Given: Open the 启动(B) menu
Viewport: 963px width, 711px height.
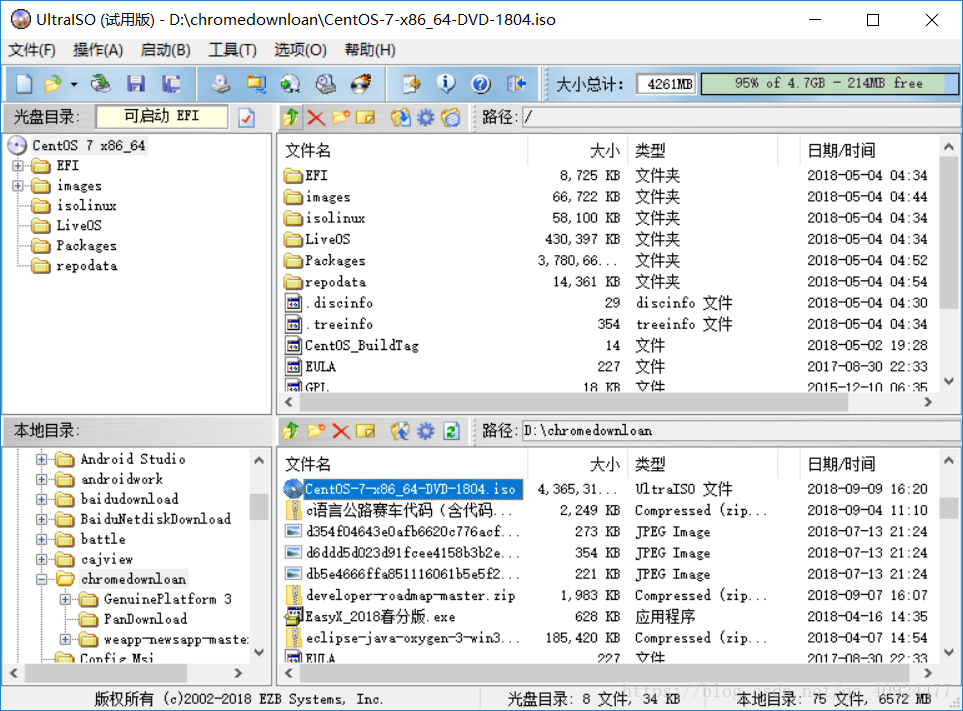Looking at the screenshot, I should point(165,50).
